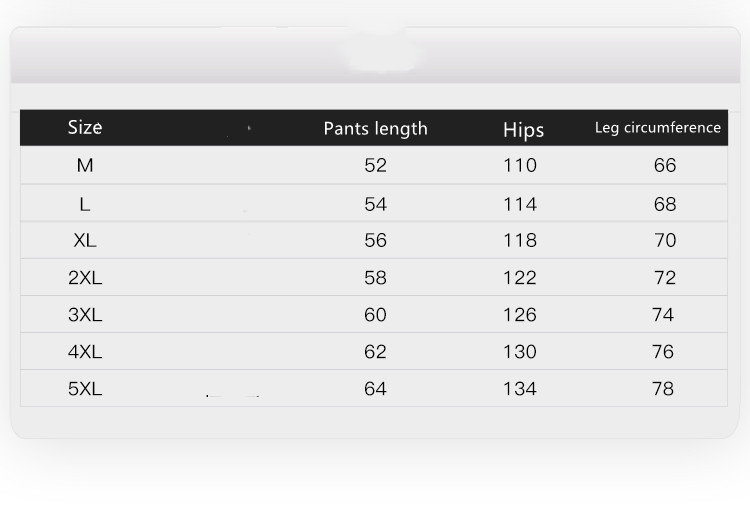
Task: Click the Pants length column header
Action: [x=375, y=129]
